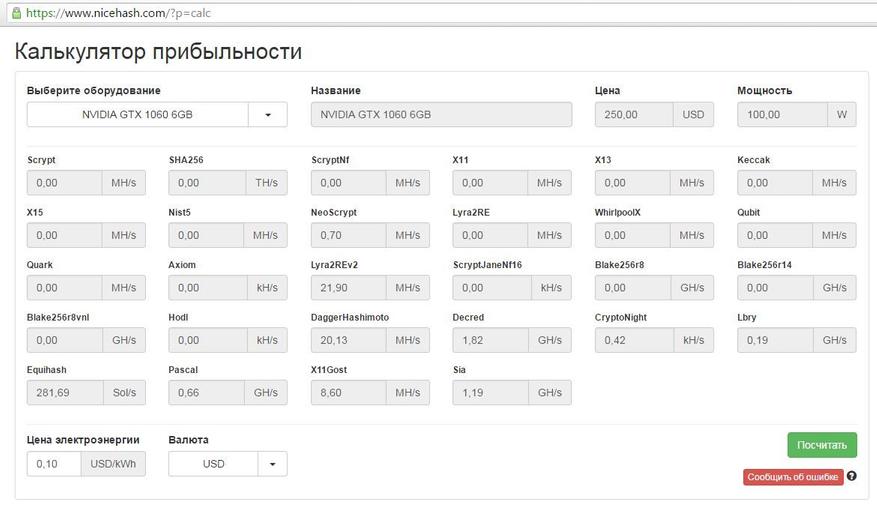This screenshot has width=877, height=505.
Task: Click the Цена price field 250,00
Action: point(634,115)
